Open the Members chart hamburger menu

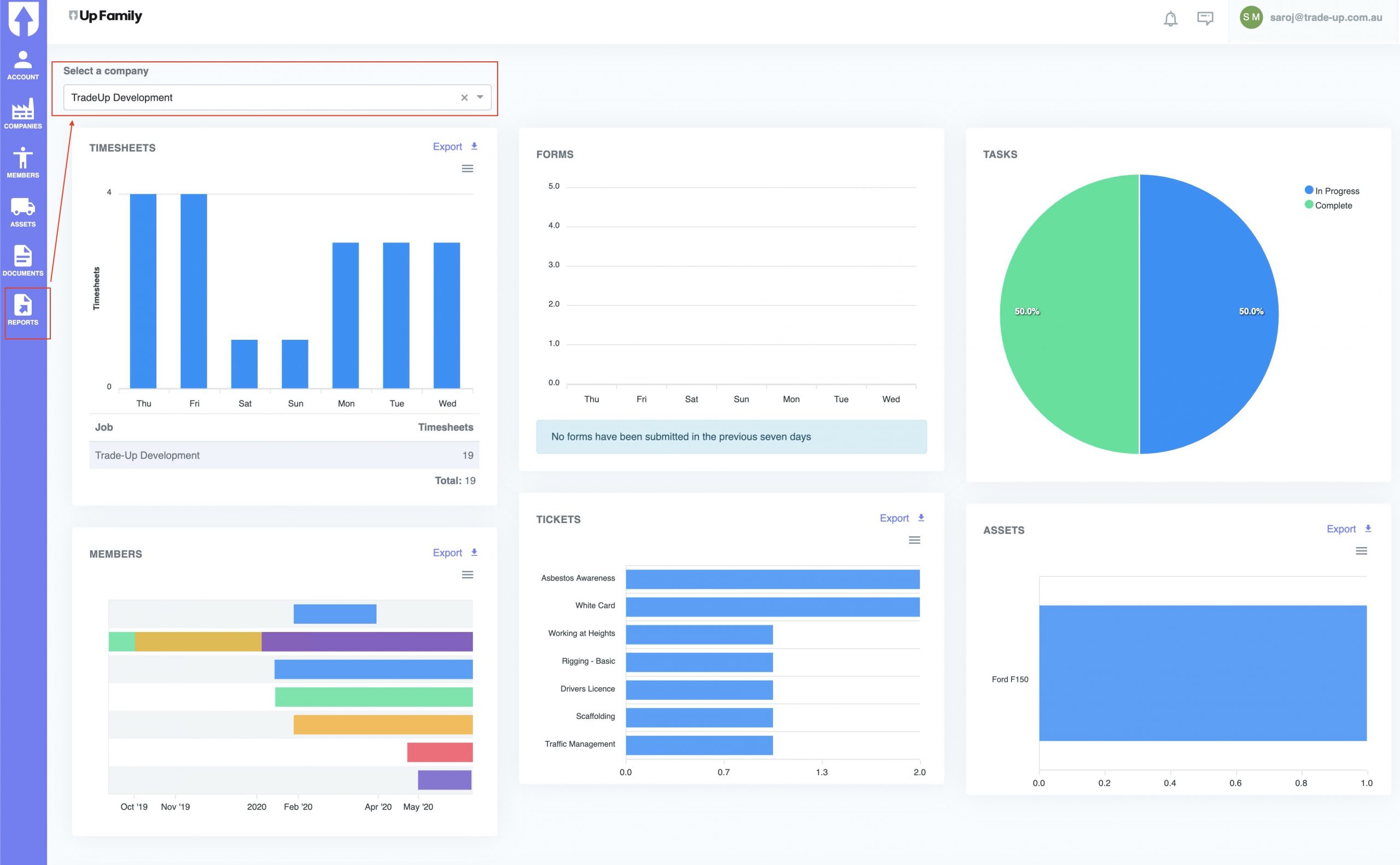coord(467,575)
